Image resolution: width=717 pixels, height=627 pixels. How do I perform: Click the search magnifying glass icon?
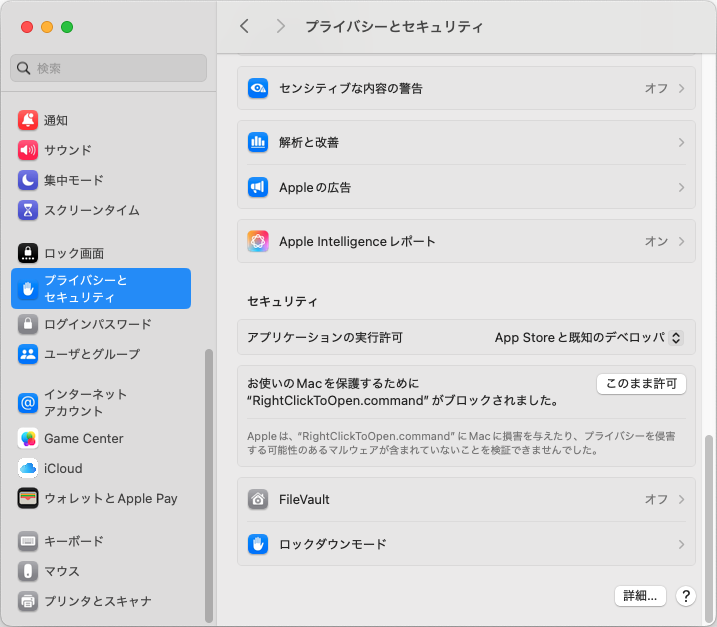(x=23, y=68)
